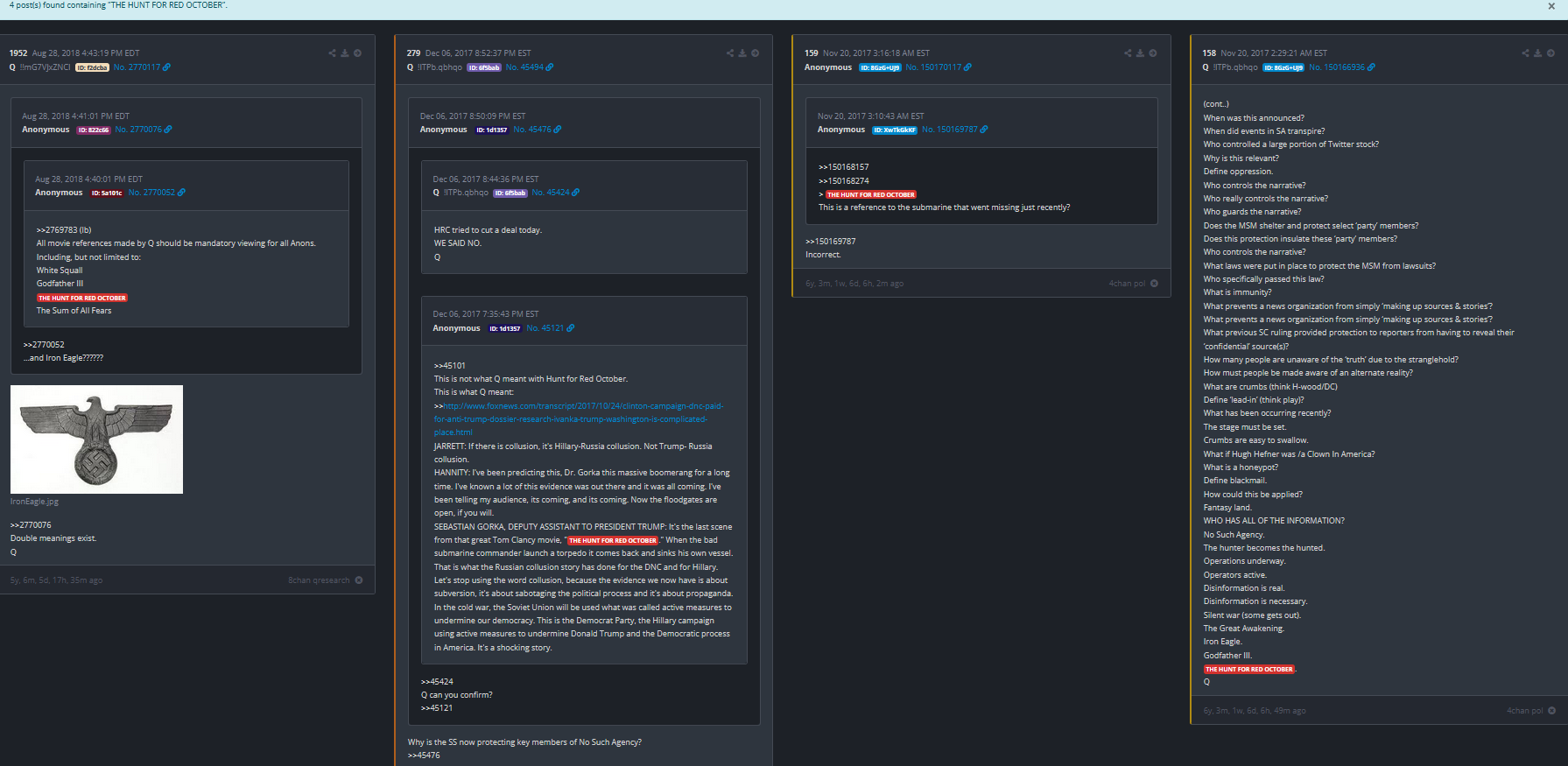Click the post number 158

point(1209,53)
